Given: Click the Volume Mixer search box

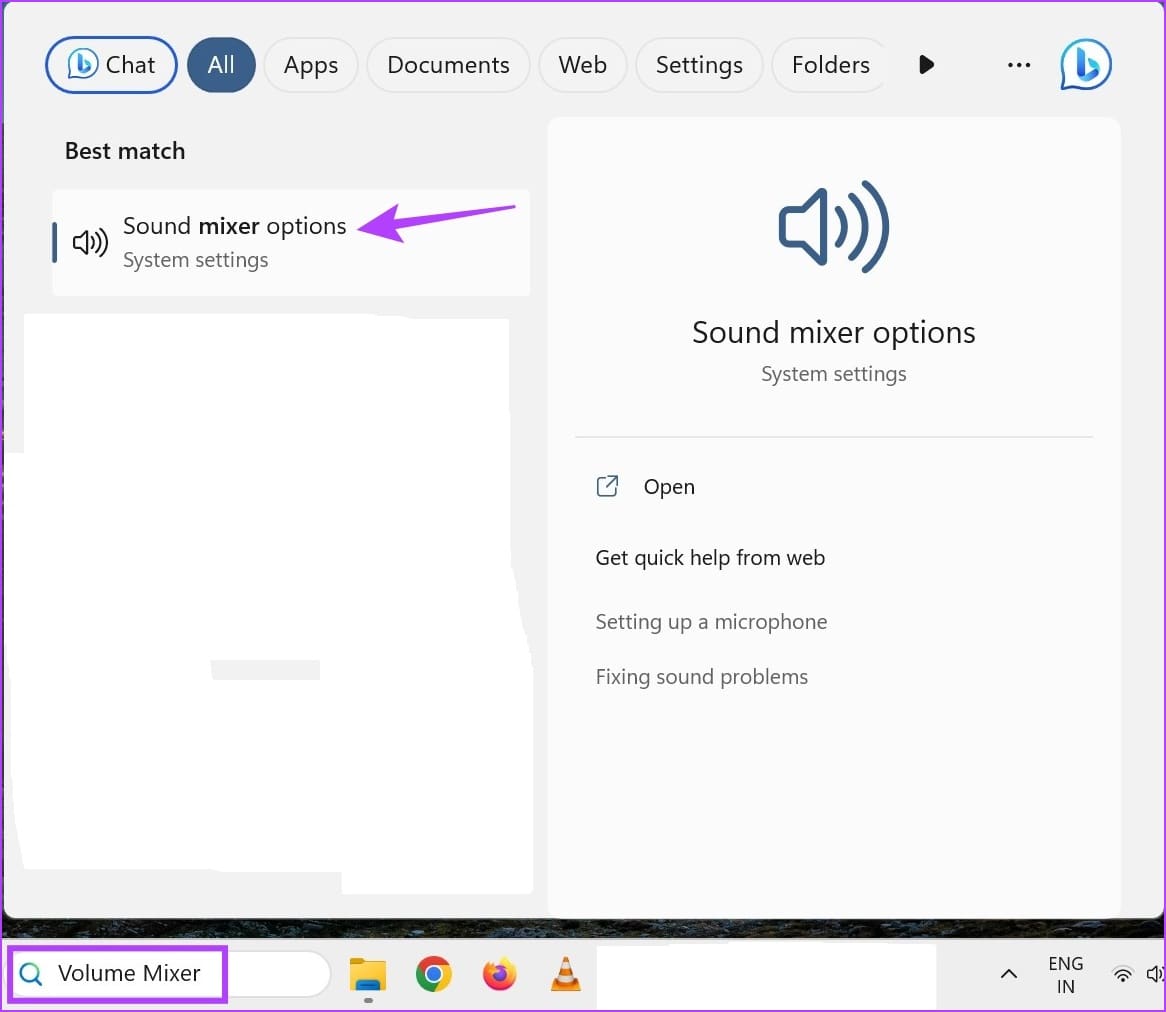Looking at the screenshot, I should (171, 973).
